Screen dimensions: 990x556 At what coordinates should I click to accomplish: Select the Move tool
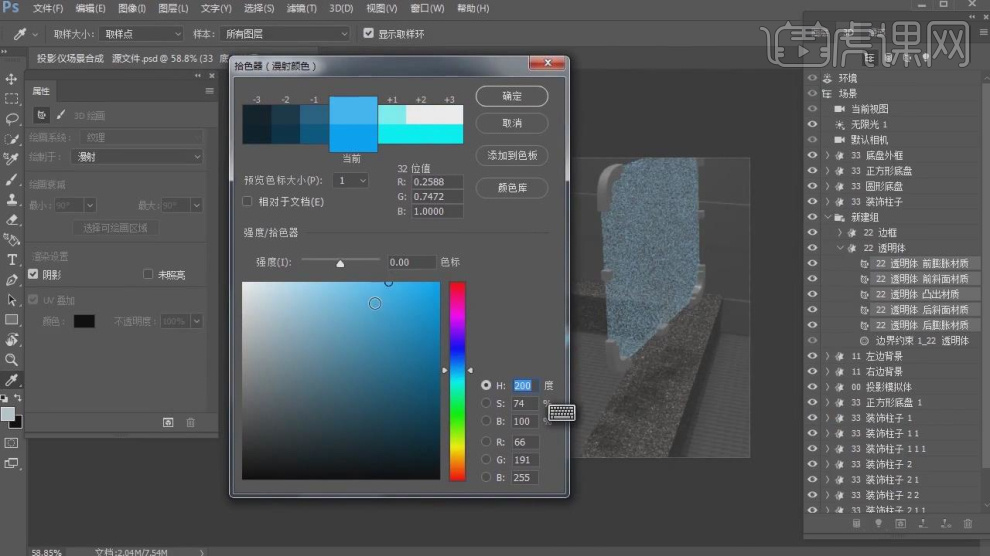pyautogui.click(x=12, y=79)
